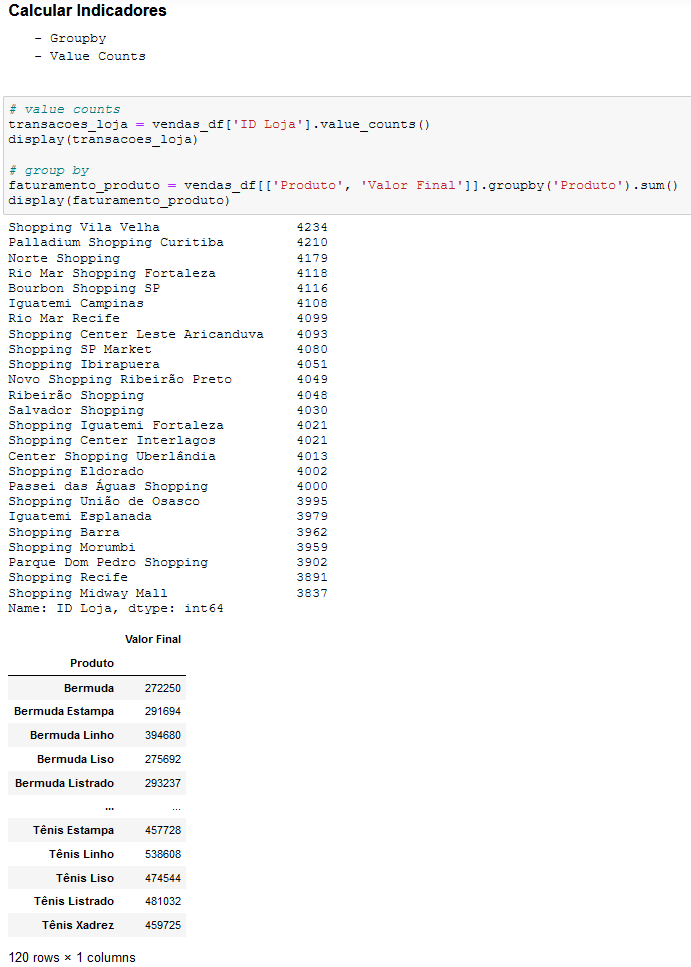Click 'Name: ID Loja, dtype: int64' line
Screen dimensions: 691x967
116,608
